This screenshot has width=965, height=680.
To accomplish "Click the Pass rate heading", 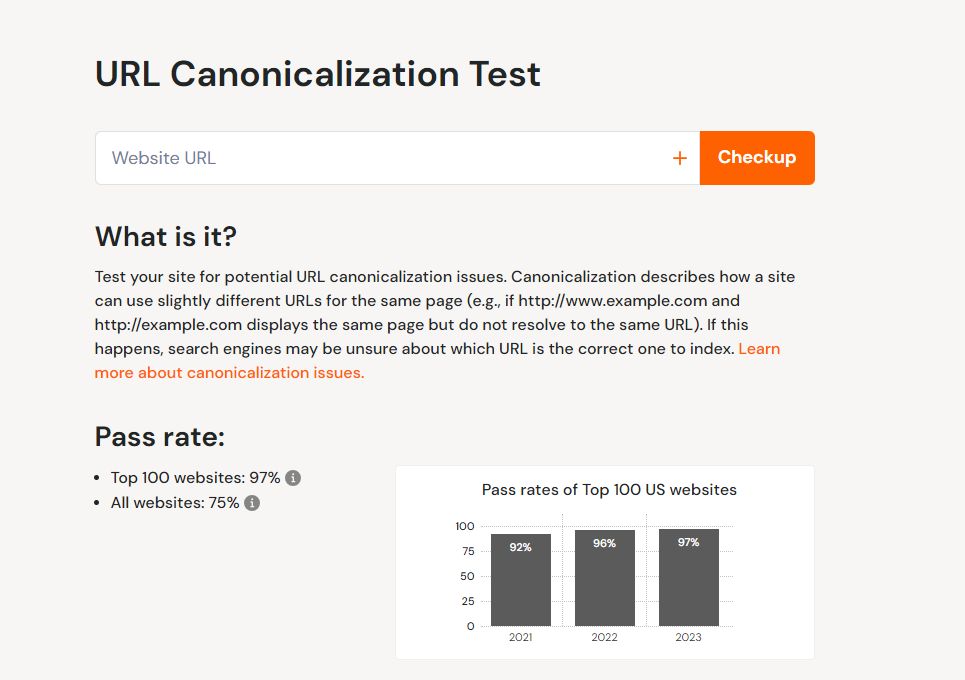I will click(160, 437).
